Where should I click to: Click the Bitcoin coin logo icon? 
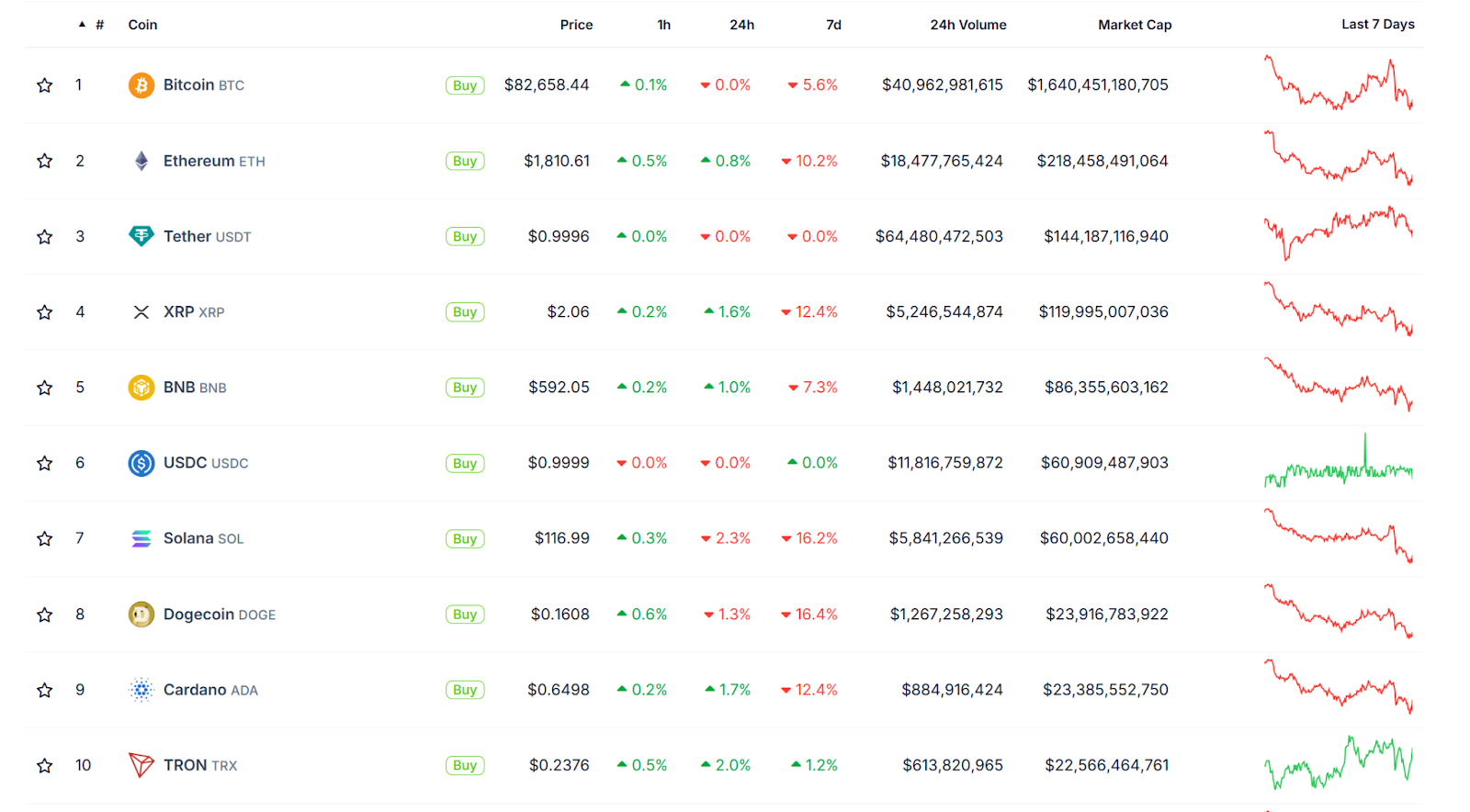click(x=141, y=85)
